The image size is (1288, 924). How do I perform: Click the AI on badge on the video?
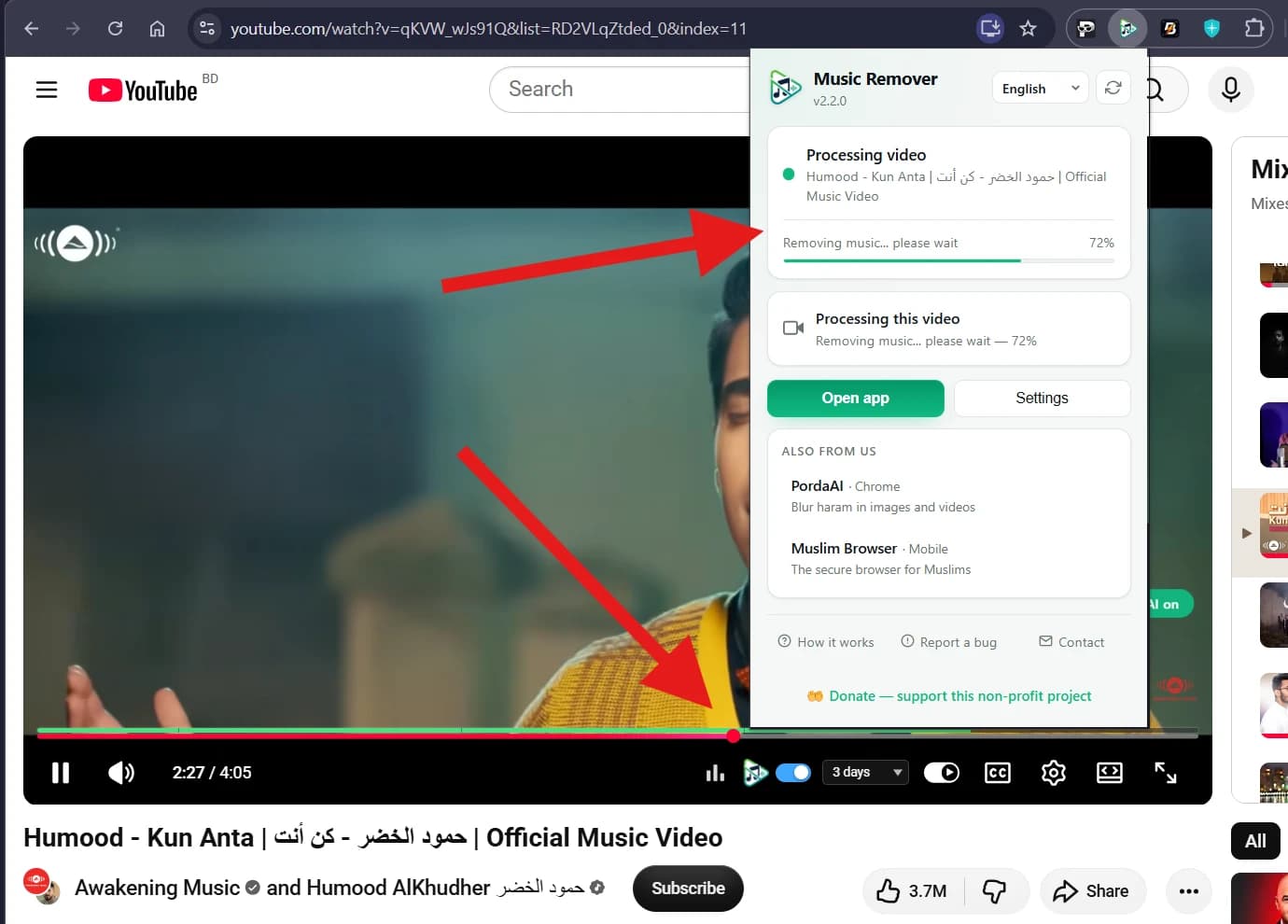[x=1169, y=604]
